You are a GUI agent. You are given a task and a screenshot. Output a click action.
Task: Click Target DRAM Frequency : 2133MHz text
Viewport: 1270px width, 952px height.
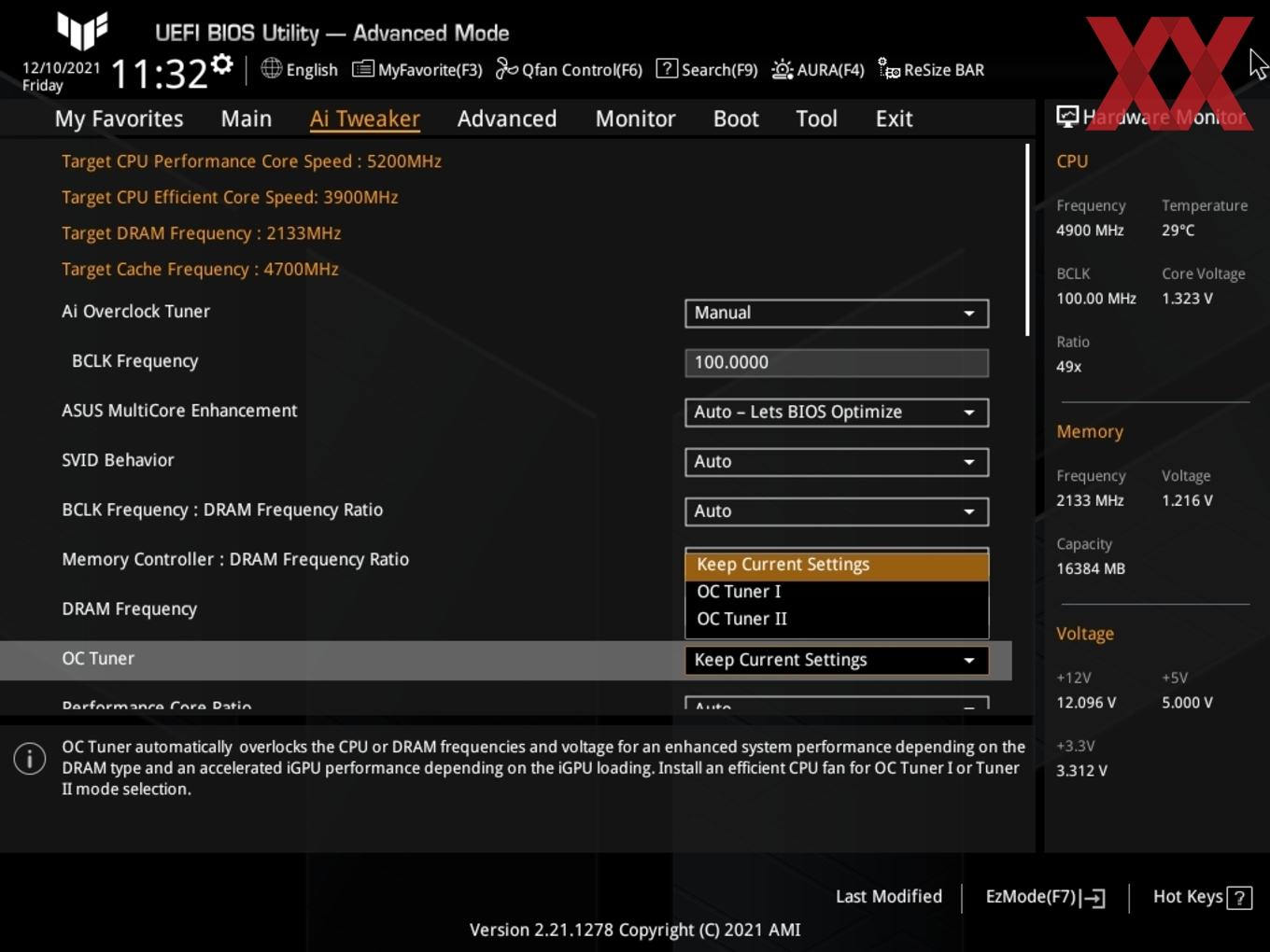click(x=201, y=233)
